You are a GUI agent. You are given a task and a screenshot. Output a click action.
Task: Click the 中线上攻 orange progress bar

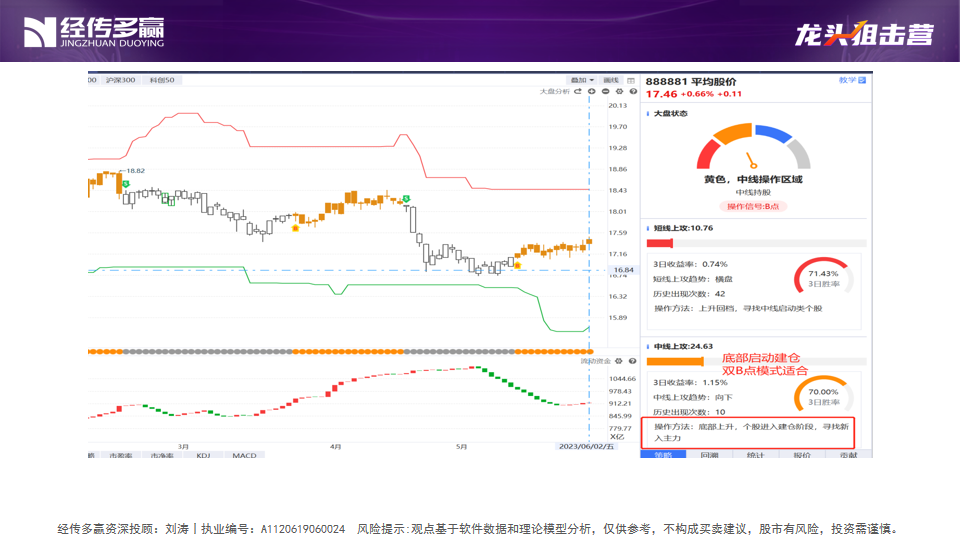(x=675, y=362)
